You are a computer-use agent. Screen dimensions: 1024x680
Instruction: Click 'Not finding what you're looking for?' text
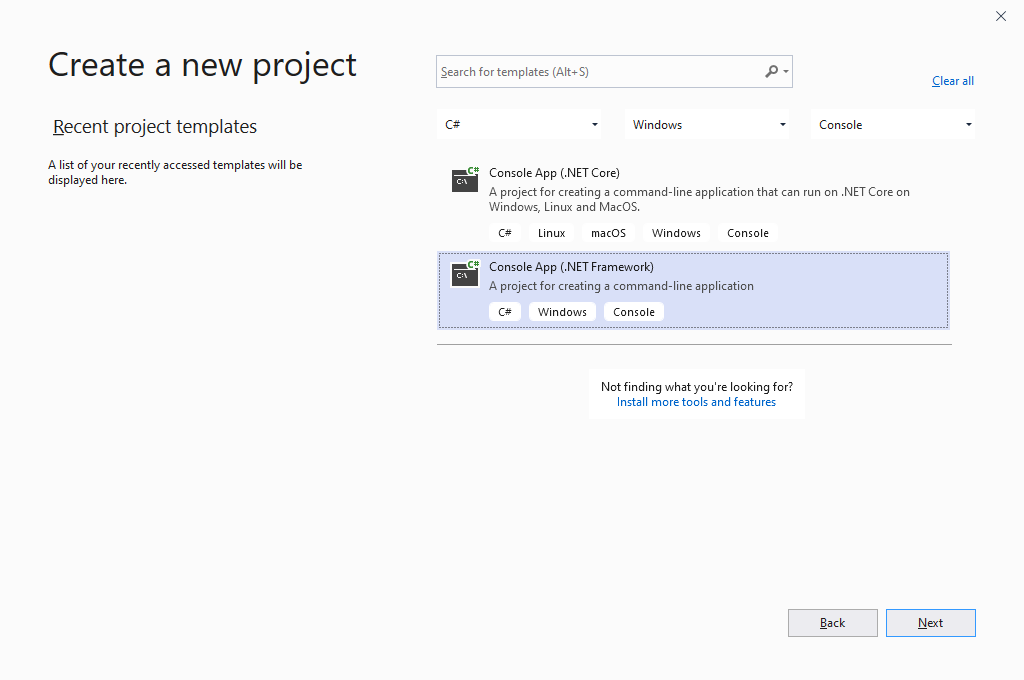(x=697, y=387)
